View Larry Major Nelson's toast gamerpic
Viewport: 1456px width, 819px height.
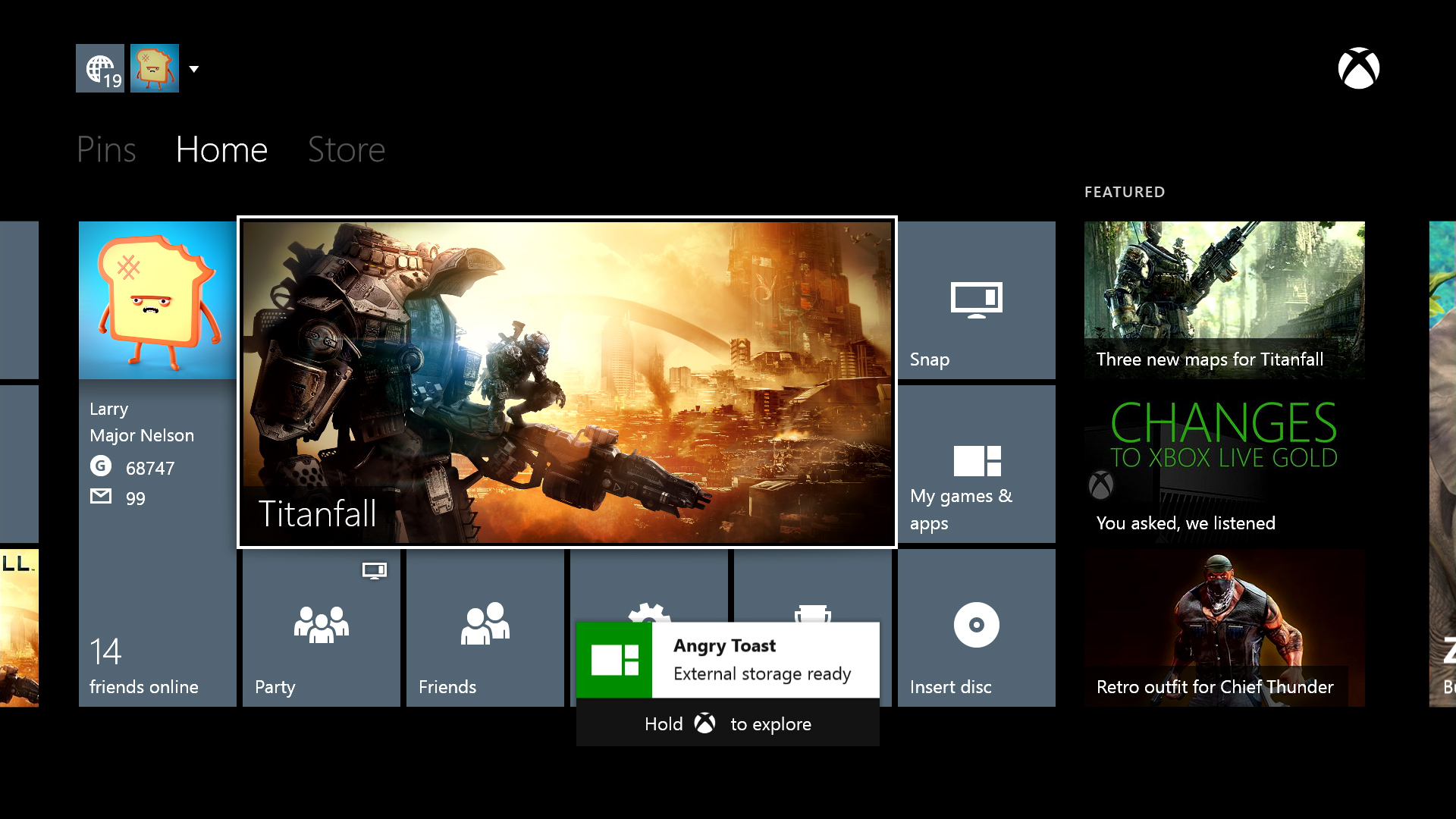(x=158, y=300)
